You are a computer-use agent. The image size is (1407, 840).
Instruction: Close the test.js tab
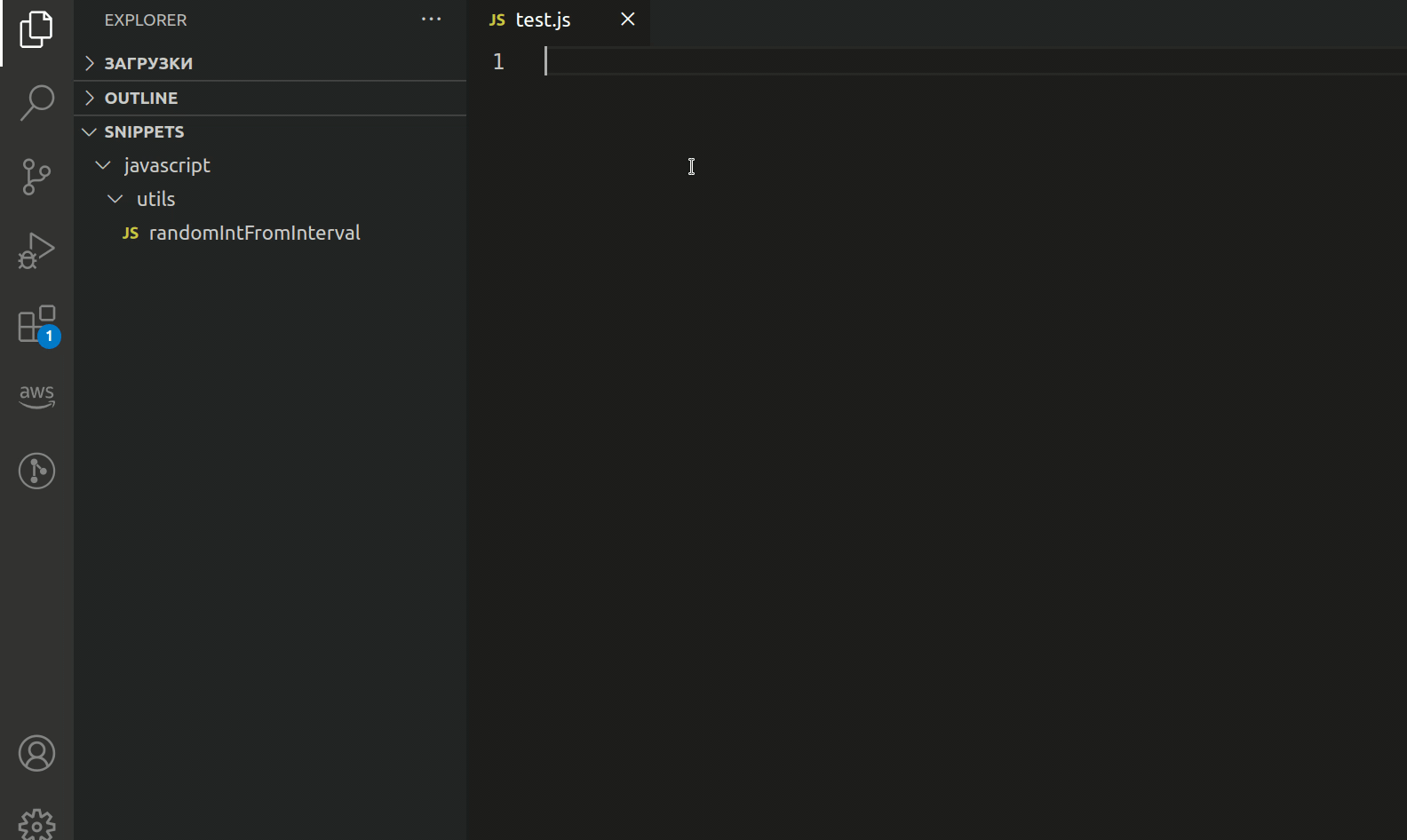click(x=628, y=20)
